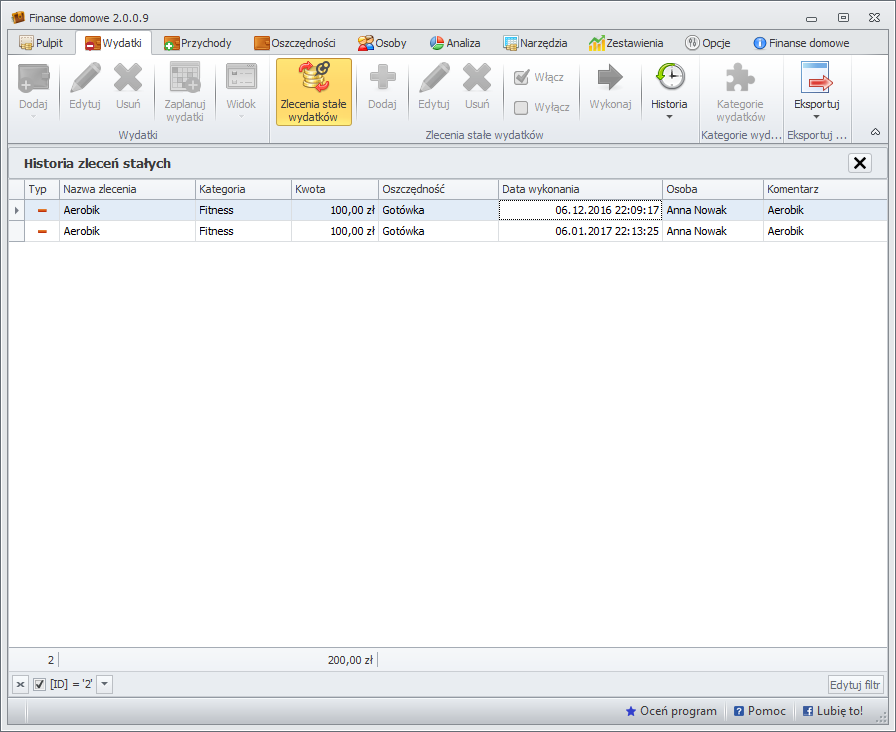This screenshot has height=732, width=896.
Task: Click the Zlecenia stałe wydatków icon
Action: (x=314, y=80)
